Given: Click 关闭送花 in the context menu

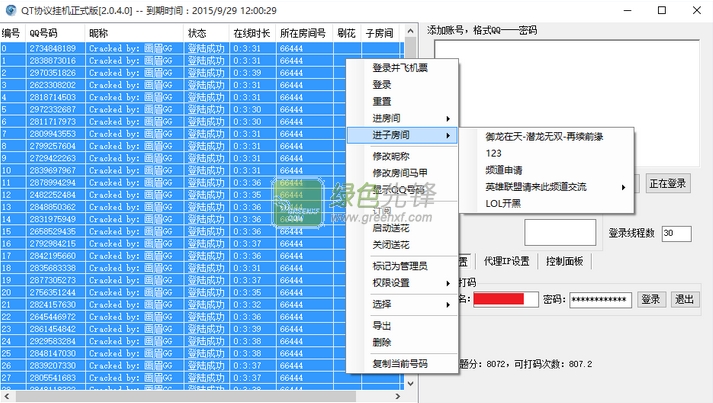Looking at the screenshot, I should [x=402, y=245].
